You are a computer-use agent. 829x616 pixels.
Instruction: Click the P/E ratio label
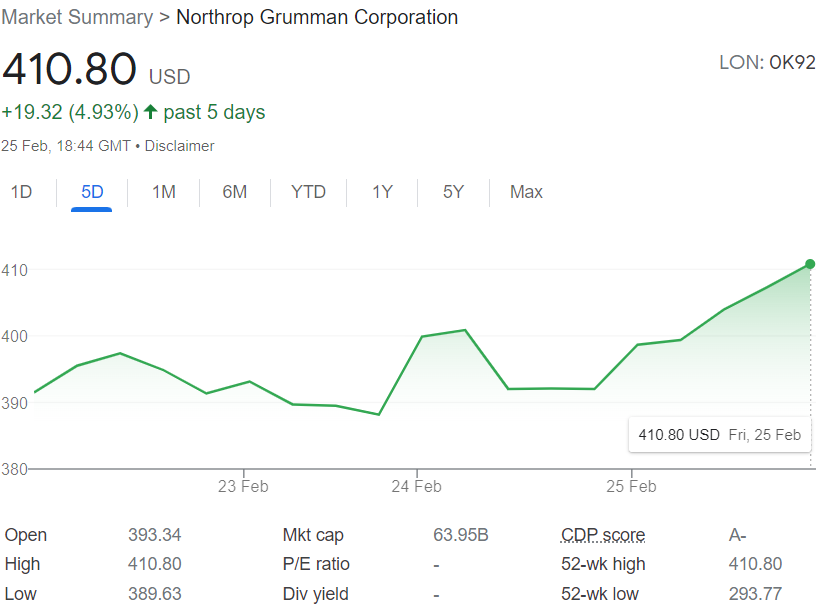pyautogui.click(x=316, y=564)
